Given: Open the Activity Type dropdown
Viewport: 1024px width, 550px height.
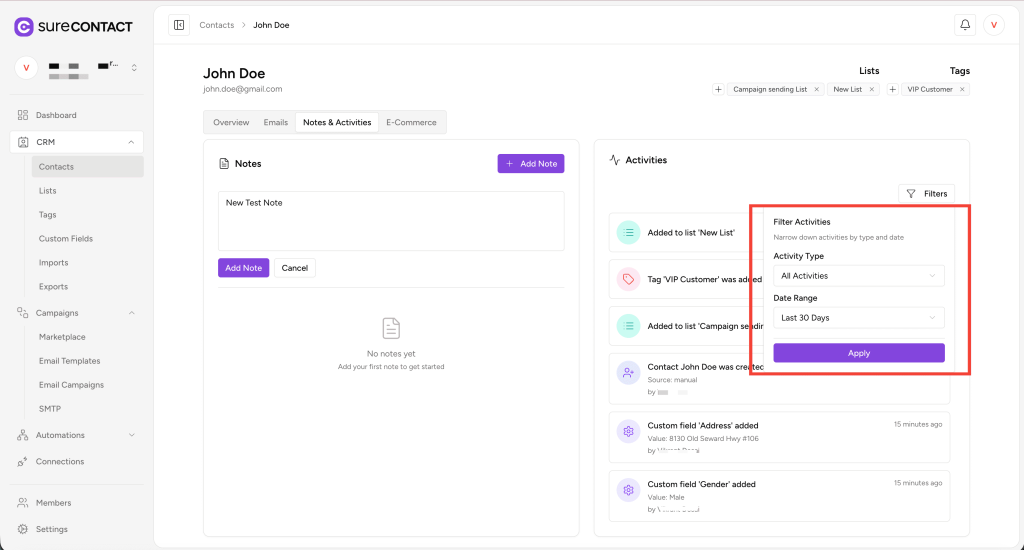Looking at the screenshot, I should (x=858, y=276).
